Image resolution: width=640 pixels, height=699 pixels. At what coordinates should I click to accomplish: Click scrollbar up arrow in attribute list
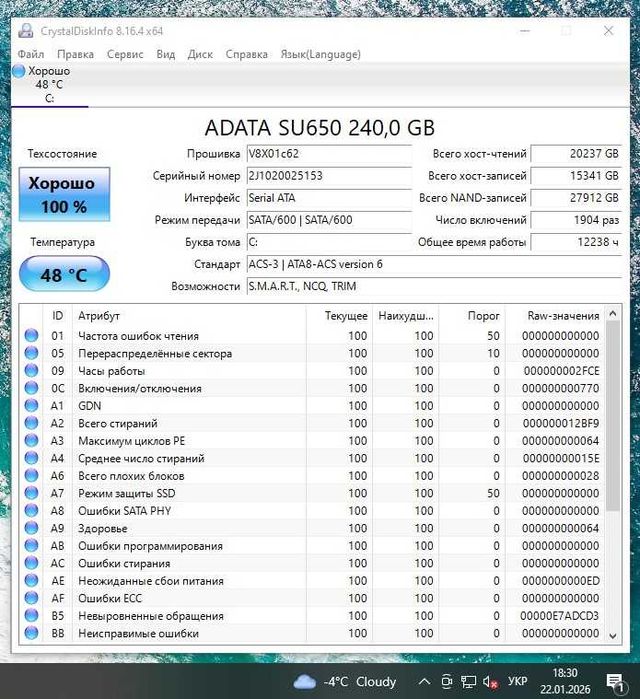pos(613,314)
